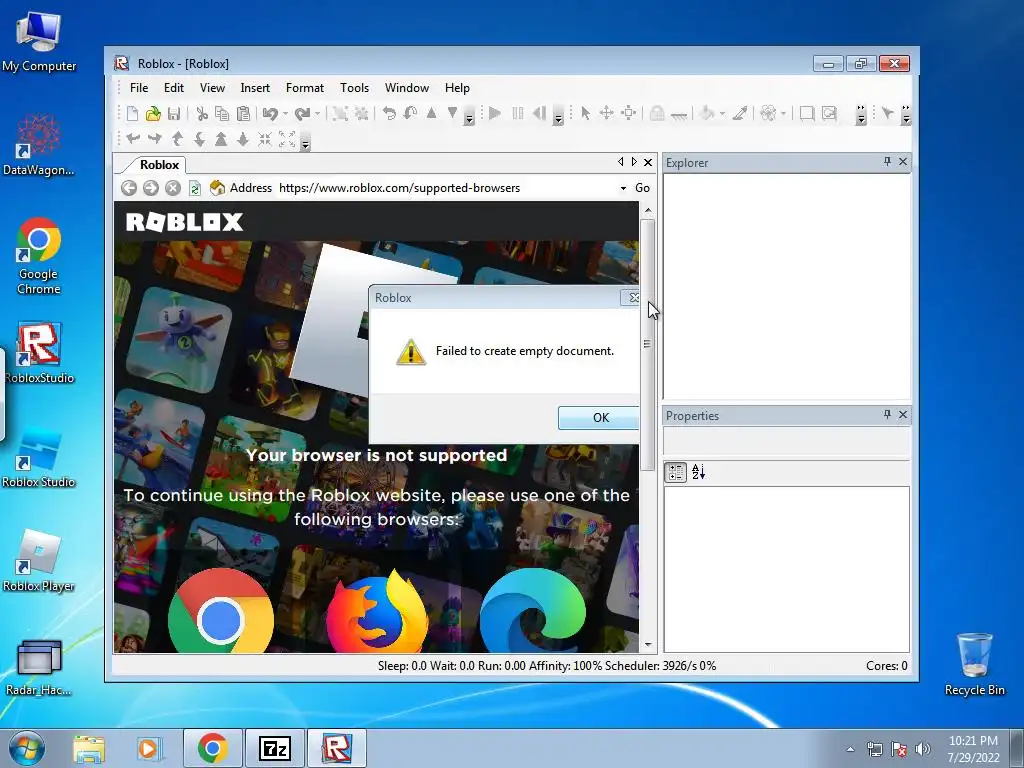The height and width of the screenshot is (768, 1024).
Task: Click the Windows Start orb
Action: click(x=27, y=748)
